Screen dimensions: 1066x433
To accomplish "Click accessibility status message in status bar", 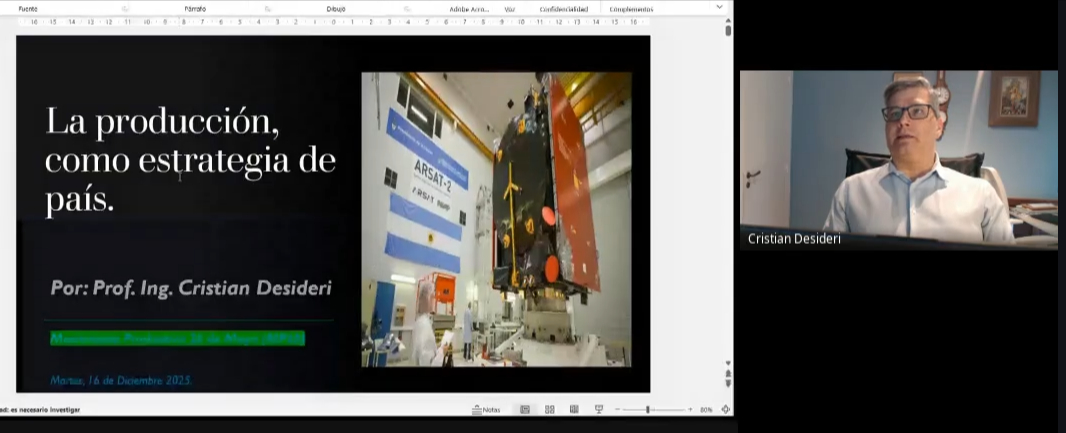I will 40,409.
